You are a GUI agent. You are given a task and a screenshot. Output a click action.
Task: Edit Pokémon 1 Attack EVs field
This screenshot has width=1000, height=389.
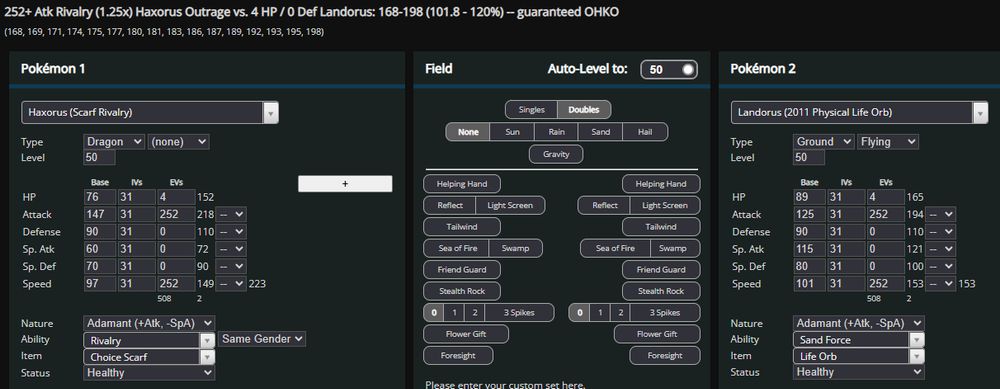(x=175, y=214)
